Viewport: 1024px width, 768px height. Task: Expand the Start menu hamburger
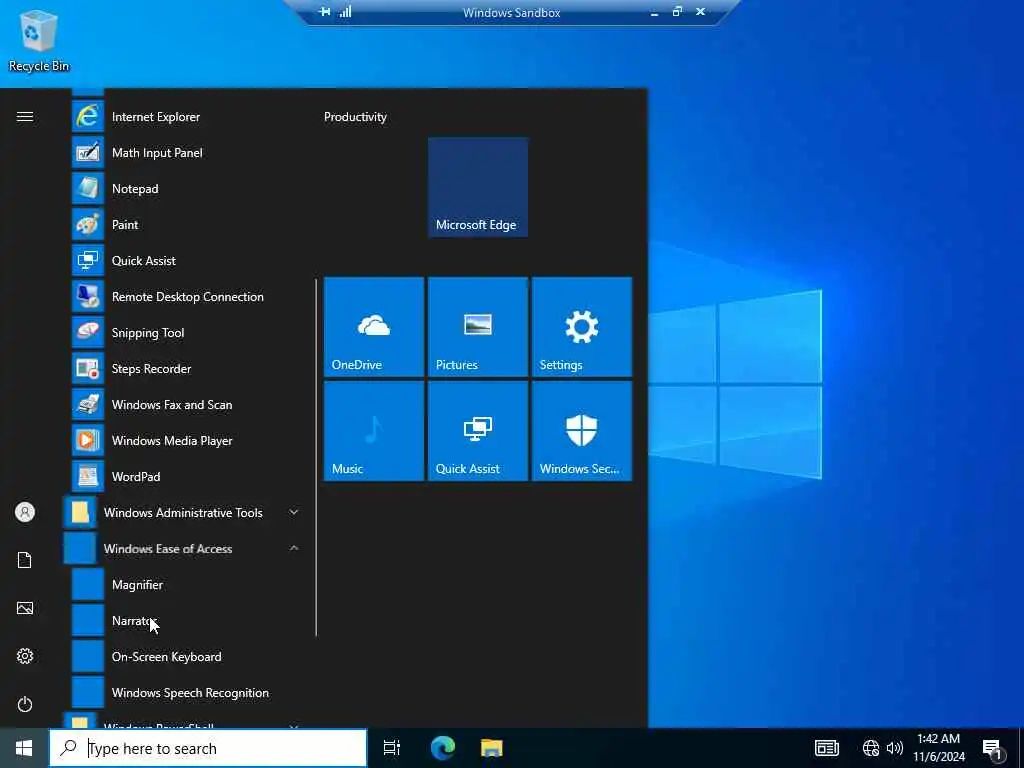25,117
